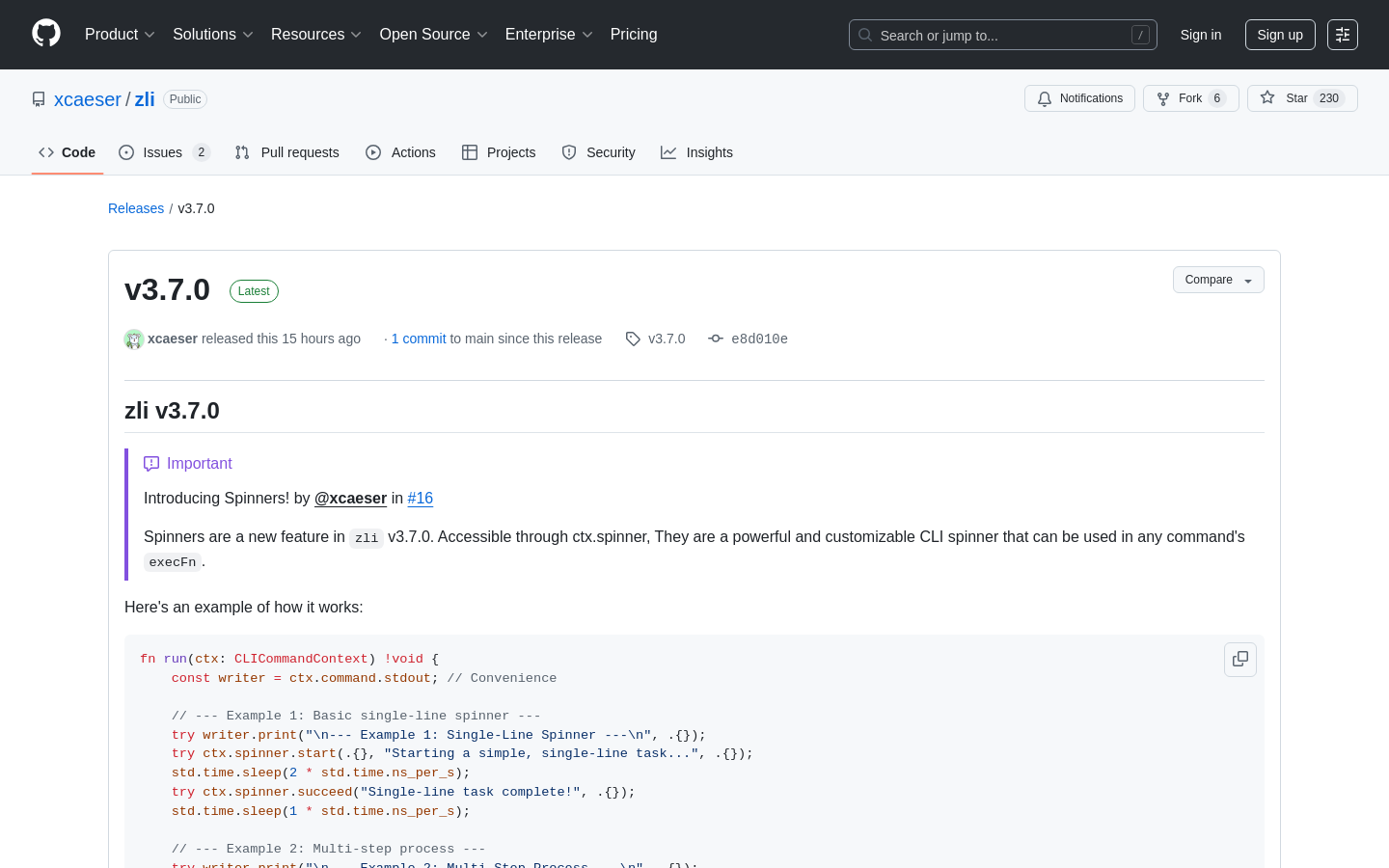1389x868 pixels.
Task: Expand the Resources menu
Action: [316, 35]
